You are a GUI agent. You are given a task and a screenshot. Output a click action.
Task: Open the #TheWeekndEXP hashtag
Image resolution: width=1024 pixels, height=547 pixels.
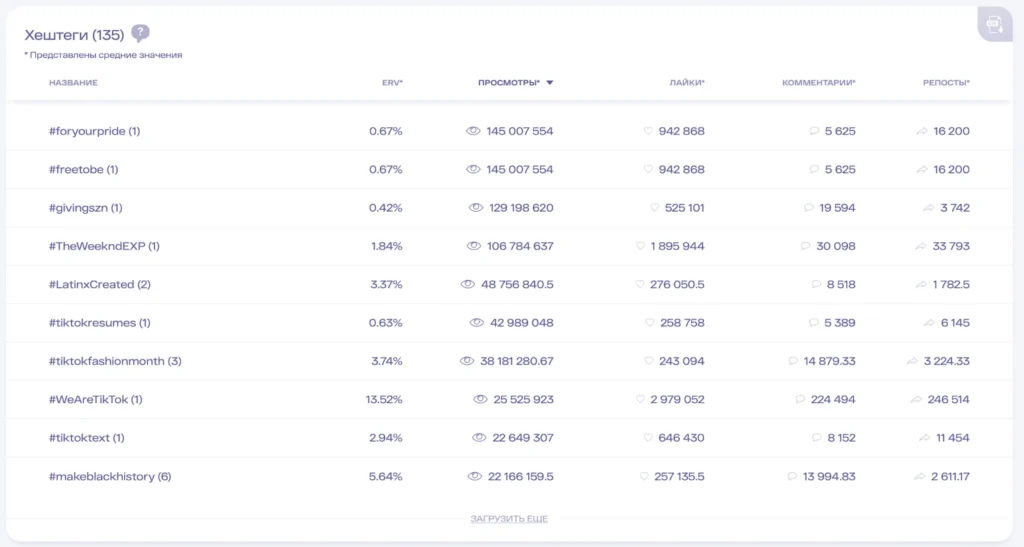pos(104,246)
